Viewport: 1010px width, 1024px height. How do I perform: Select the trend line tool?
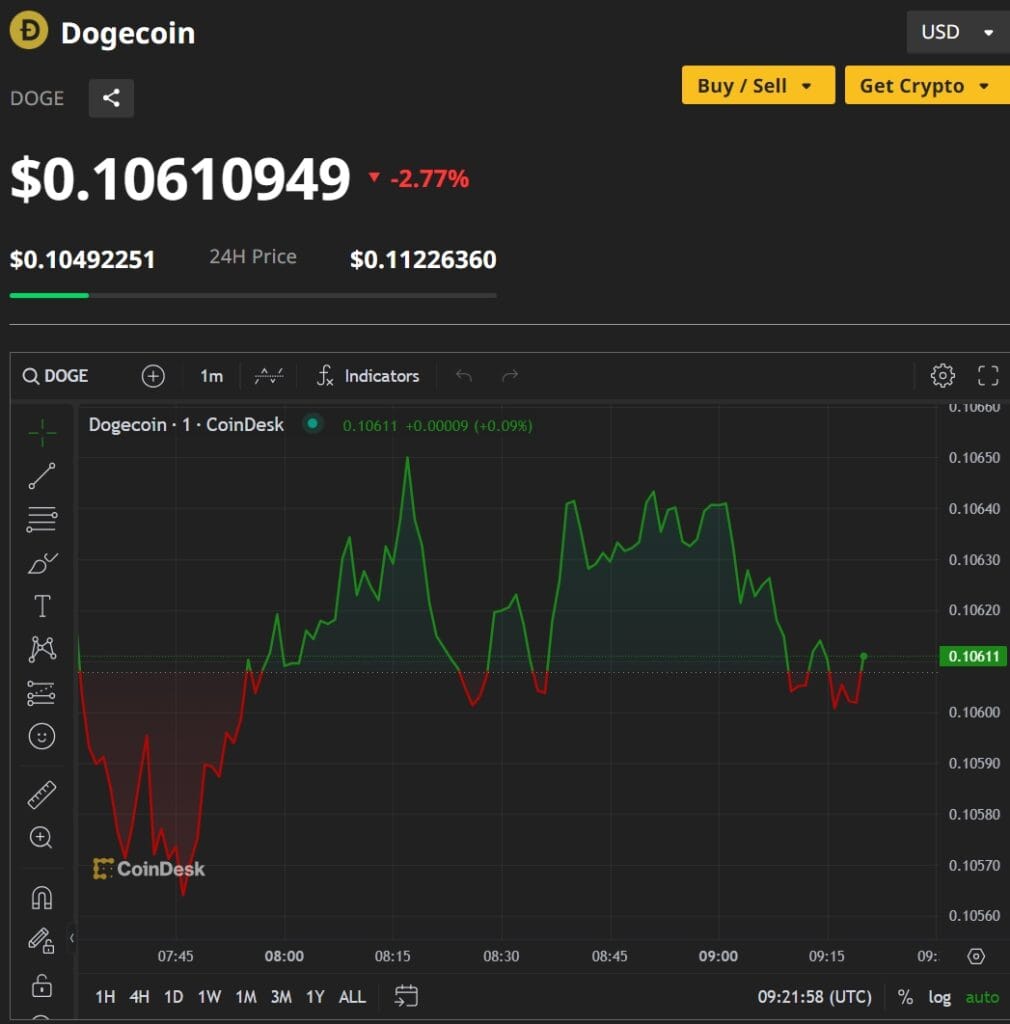[x=42, y=476]
